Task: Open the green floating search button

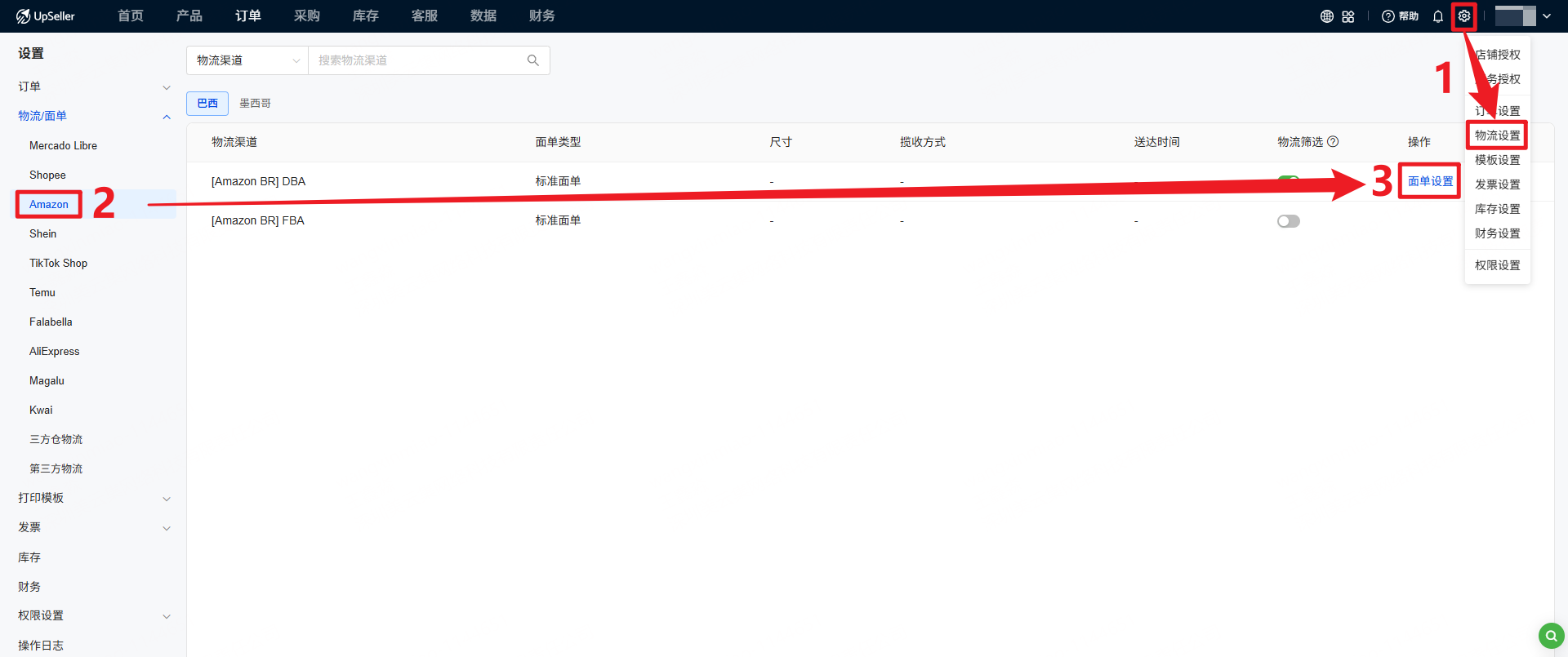Action: (1551, 635)
